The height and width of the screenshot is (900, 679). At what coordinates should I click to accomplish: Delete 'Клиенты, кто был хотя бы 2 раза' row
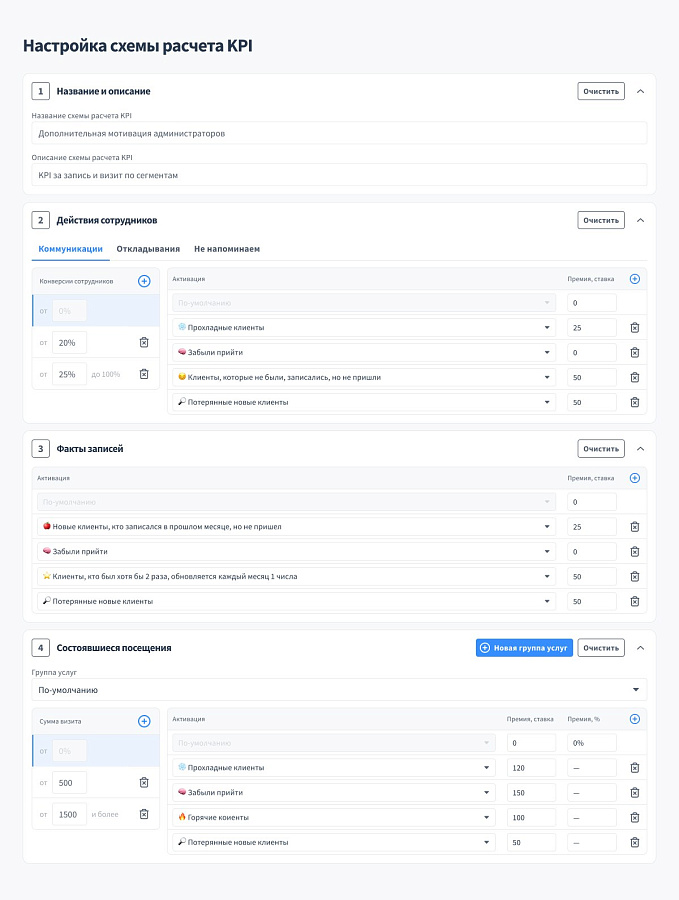coord(635,577)
